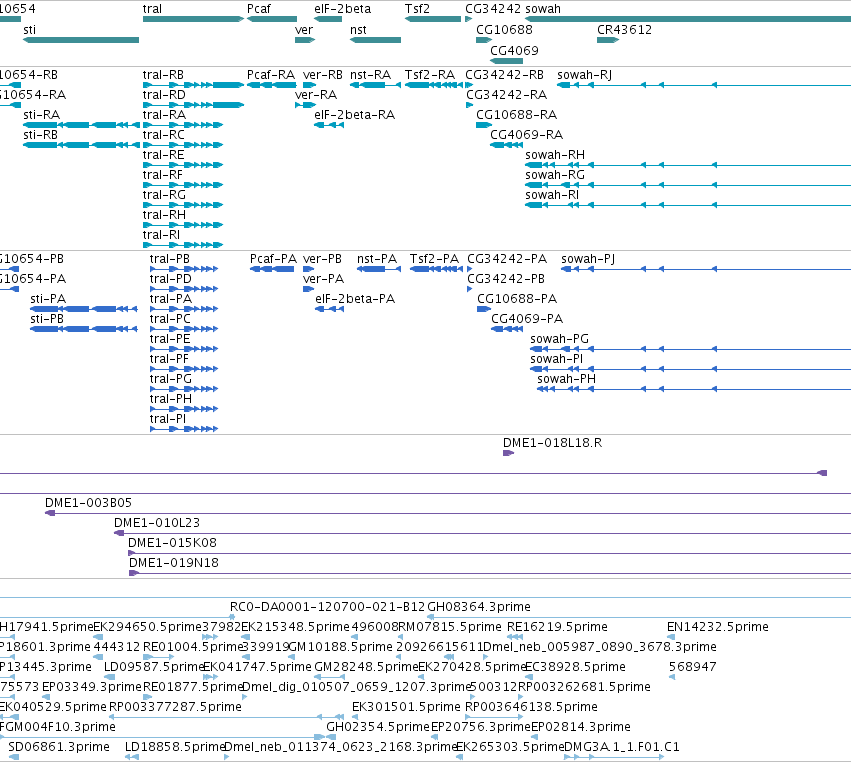This screenshot has height=762, width=851.
Task: Select the CG34242-RB transcript label
Action: 504,74
